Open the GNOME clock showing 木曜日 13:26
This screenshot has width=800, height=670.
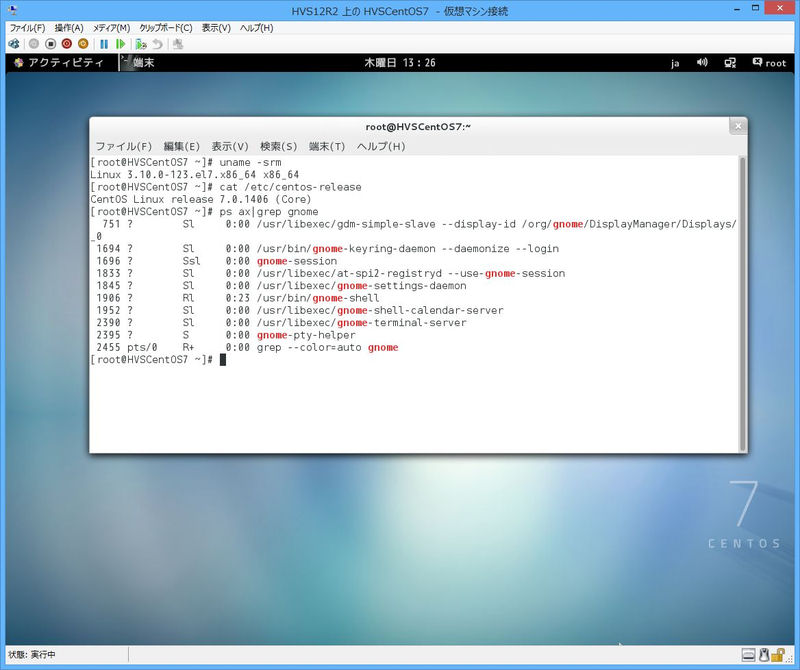(x=400, y=63)
